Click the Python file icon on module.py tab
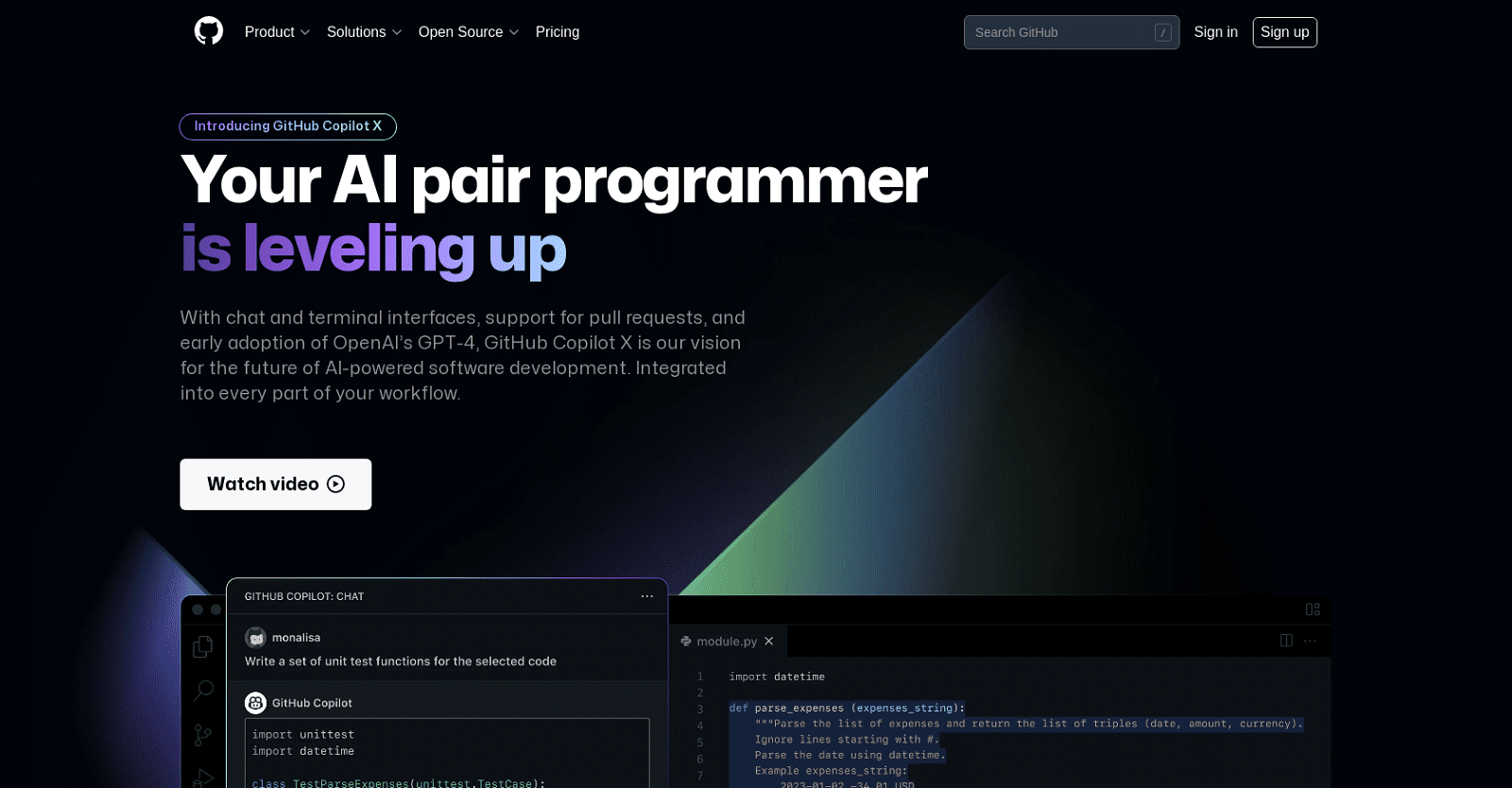This screenshot has height=788, width=1512. (686, 642)
